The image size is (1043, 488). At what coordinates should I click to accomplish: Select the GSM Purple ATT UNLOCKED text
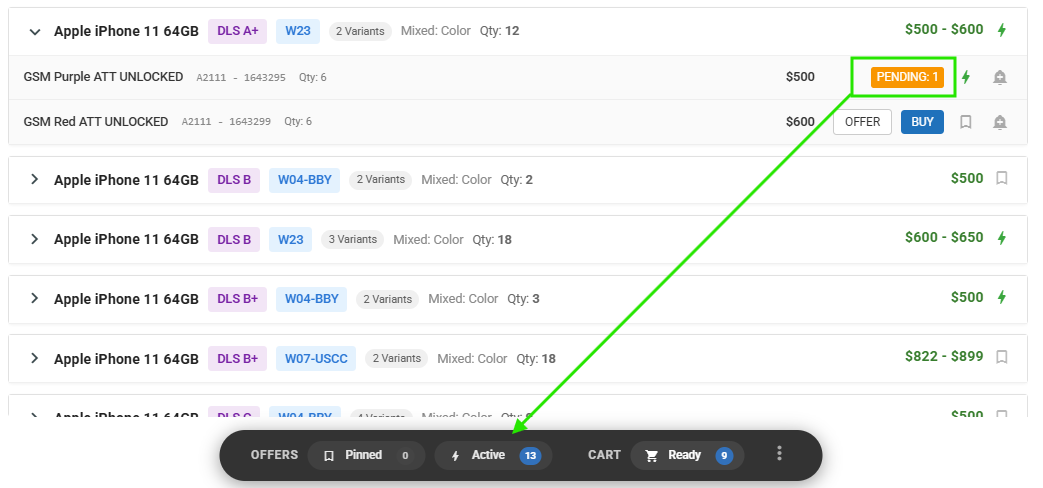(x=103, y=76)
